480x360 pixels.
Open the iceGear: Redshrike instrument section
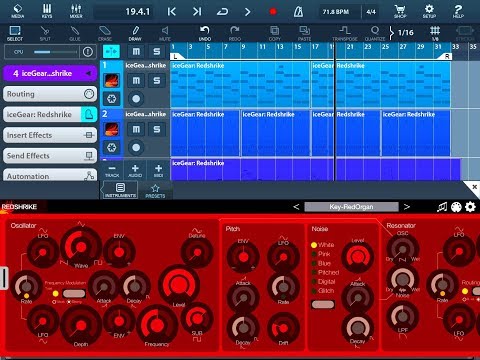pos(50,114)
